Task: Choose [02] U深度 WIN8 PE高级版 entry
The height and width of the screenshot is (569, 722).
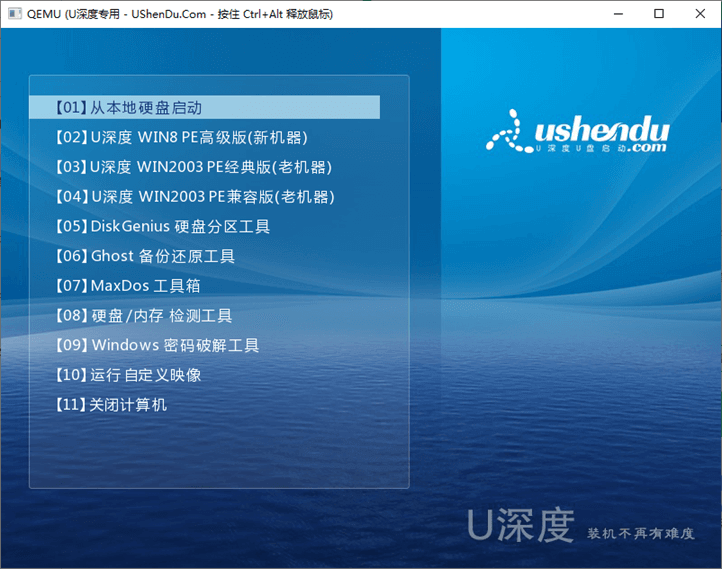Action: pos(181,137)
